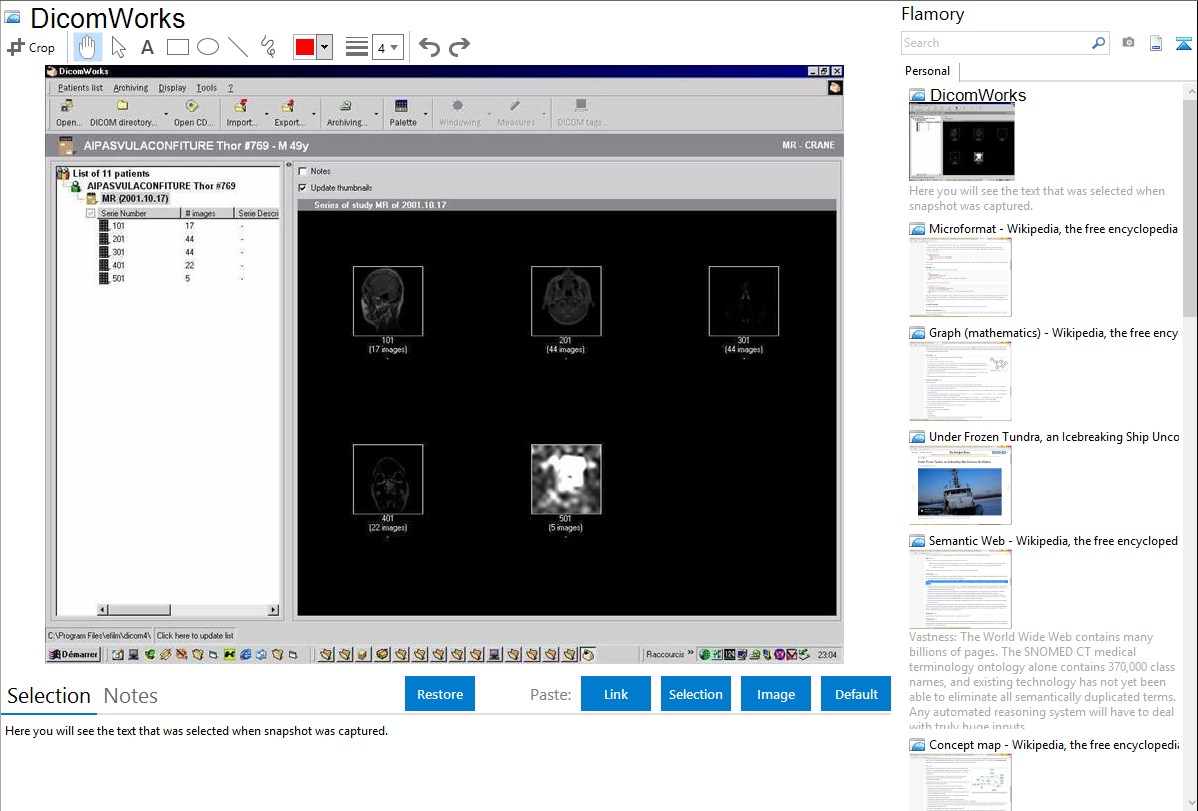Pick the ellipse shape tool
The width and height of the screenshot is (1198, 811).
[208, 47]
